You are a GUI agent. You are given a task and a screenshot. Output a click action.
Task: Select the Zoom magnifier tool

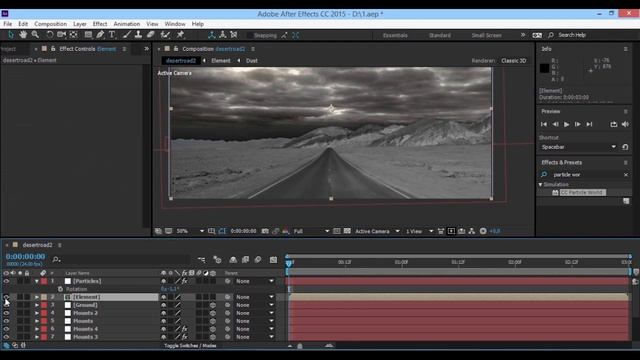[x=36, y=35]
